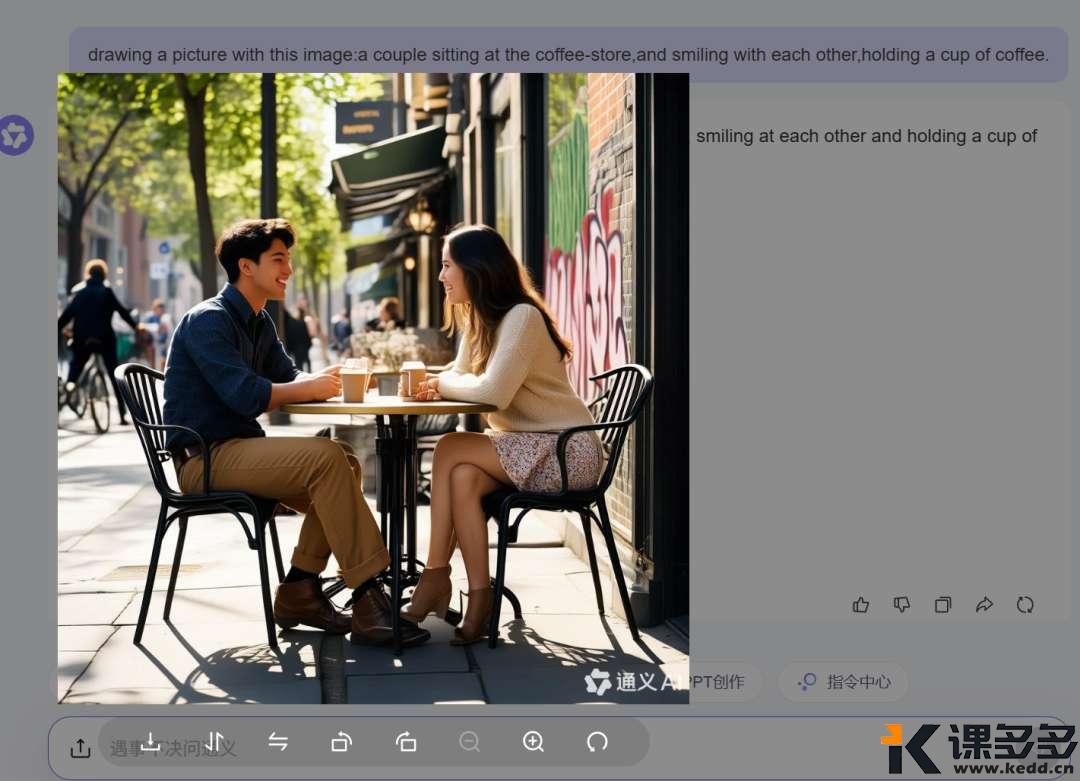
Task: Click the user prompt message bubble
Action: pyautogui.click(x=568, y=55)
